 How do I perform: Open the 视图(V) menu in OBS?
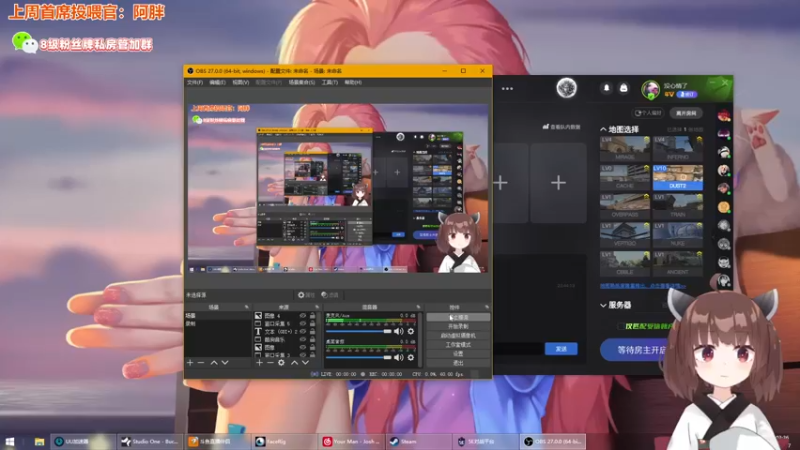click(241, 82)
